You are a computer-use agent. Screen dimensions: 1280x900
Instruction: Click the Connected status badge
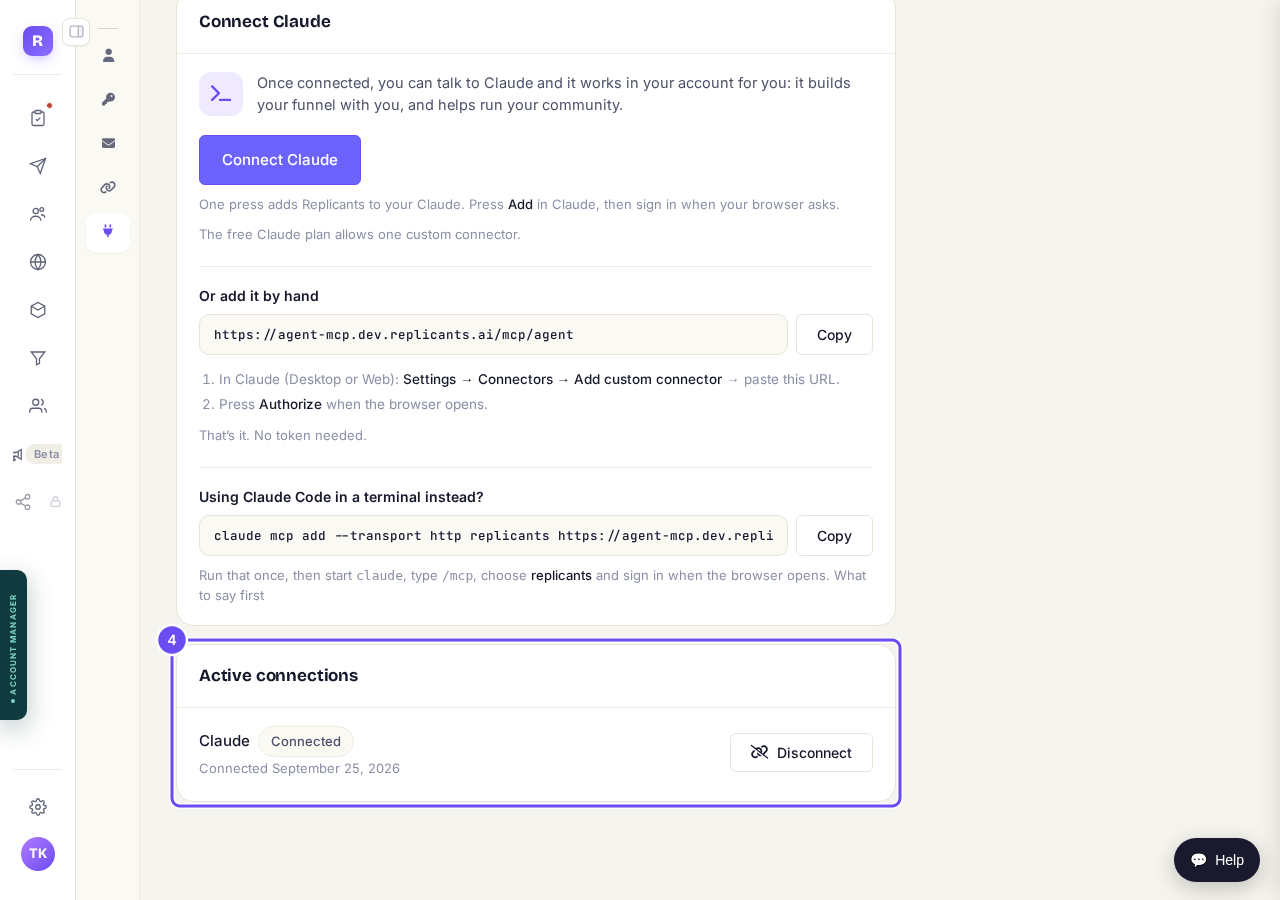click(306, 742)
